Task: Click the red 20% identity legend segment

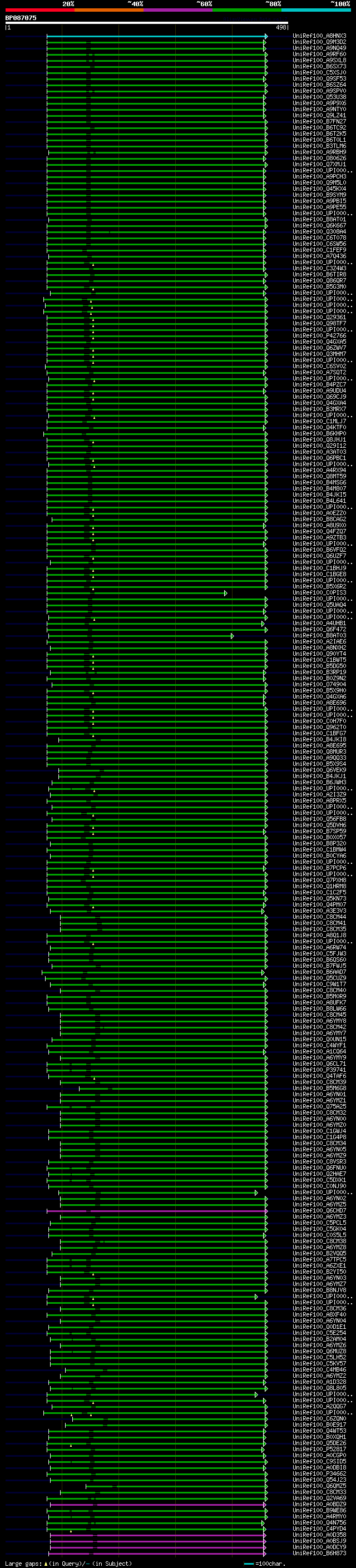Action: (39, 10)
